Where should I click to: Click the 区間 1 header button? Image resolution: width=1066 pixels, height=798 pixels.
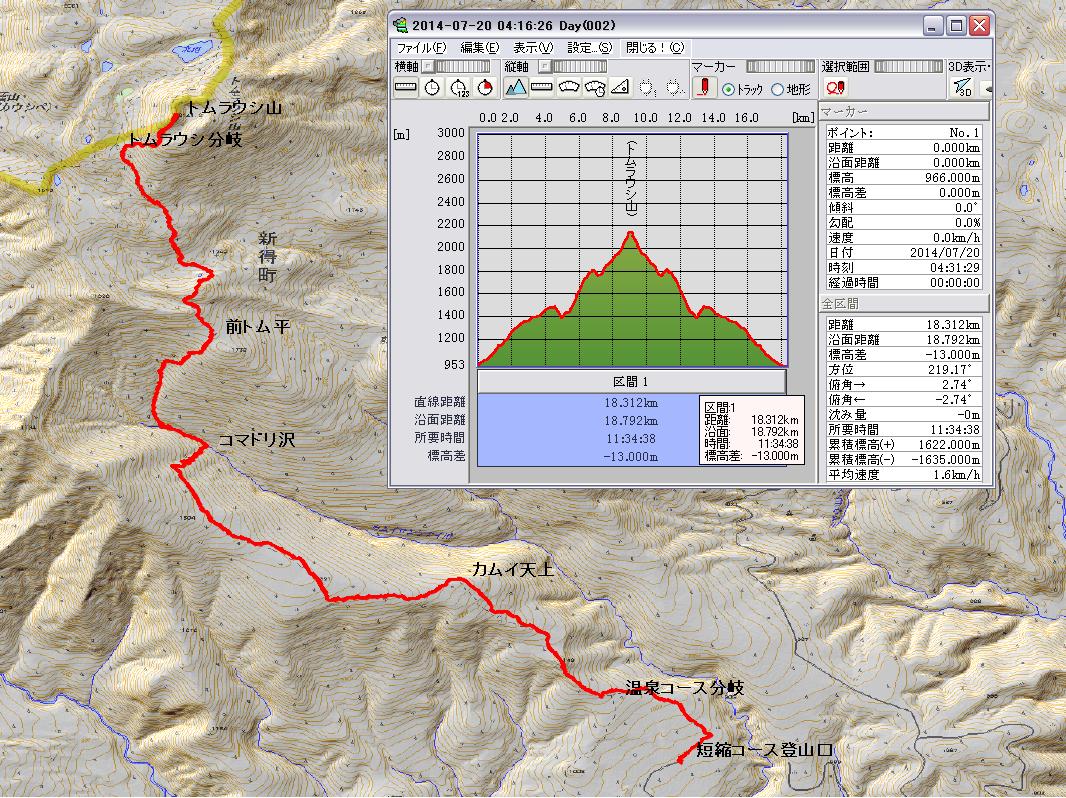pos(632,382)
